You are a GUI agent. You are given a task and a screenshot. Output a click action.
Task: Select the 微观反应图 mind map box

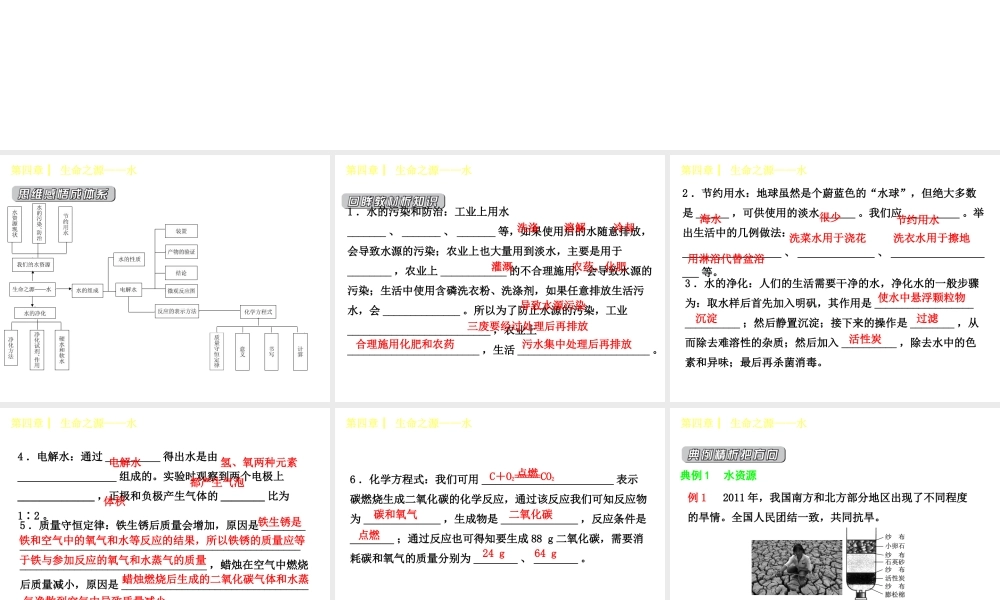point(181,290)
